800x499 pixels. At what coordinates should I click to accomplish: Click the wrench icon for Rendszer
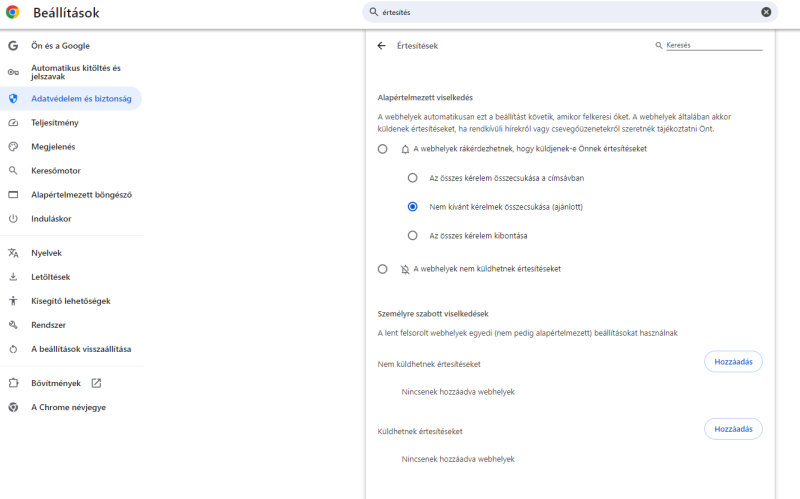[13, 325]
